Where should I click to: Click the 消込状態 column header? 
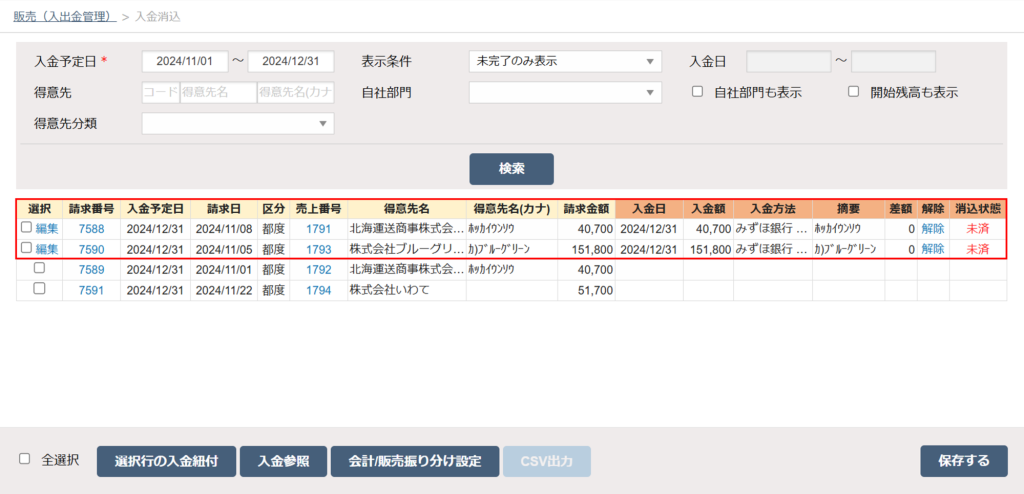tap(978, 208)
